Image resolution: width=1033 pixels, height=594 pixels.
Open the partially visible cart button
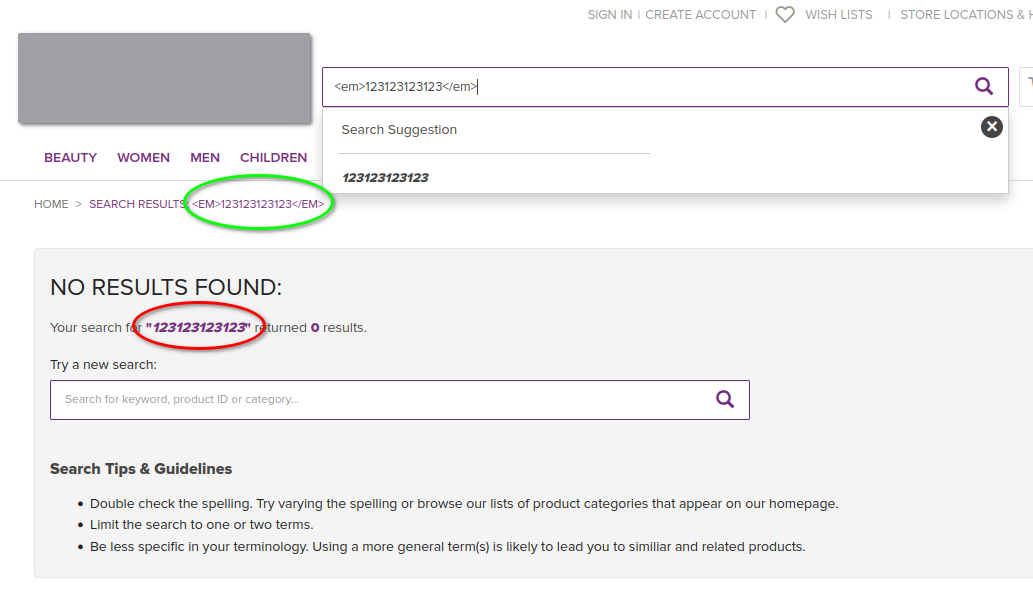coord(1026,87)
